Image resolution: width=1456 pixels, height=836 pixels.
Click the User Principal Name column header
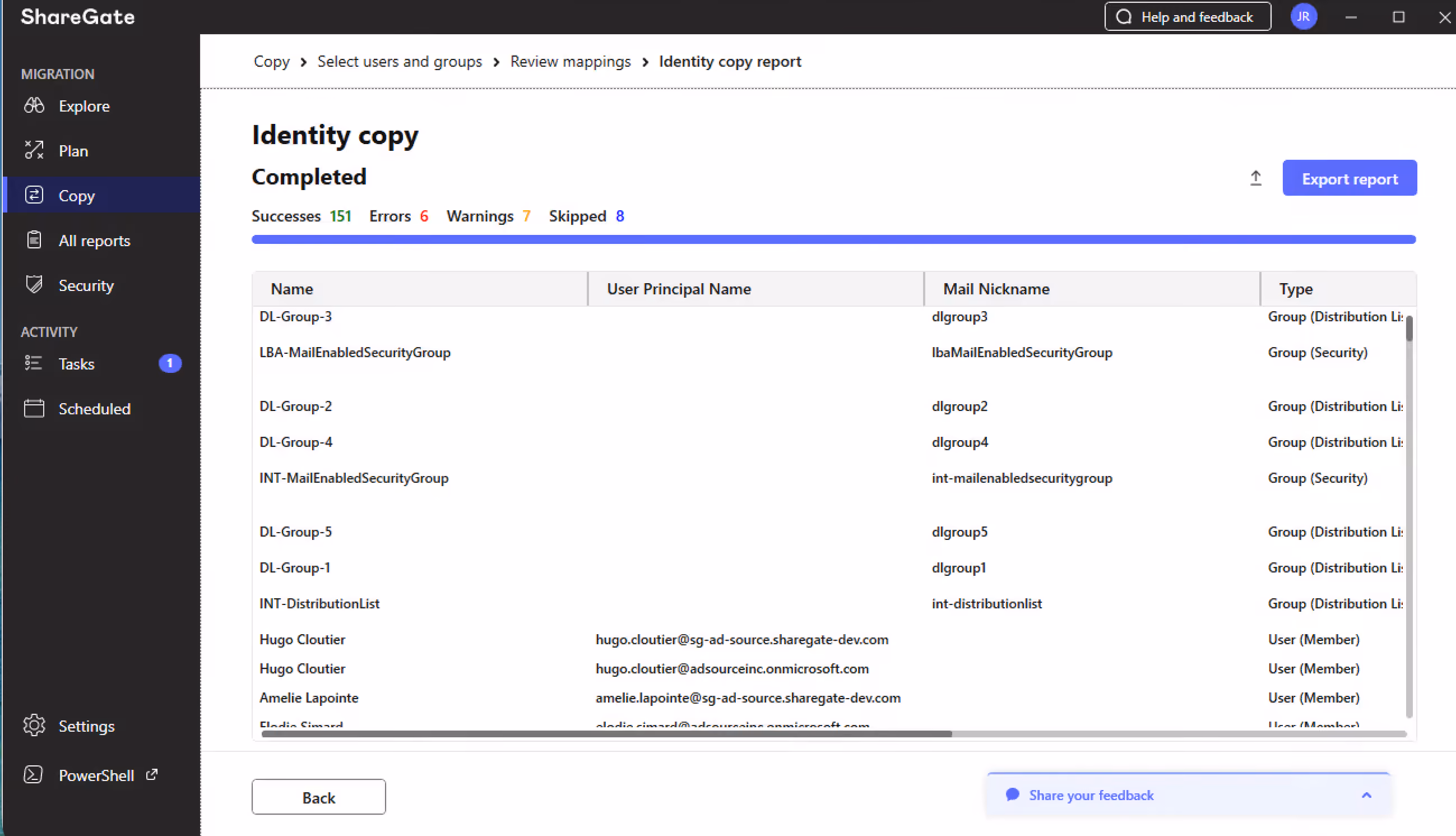pos(756,289)
